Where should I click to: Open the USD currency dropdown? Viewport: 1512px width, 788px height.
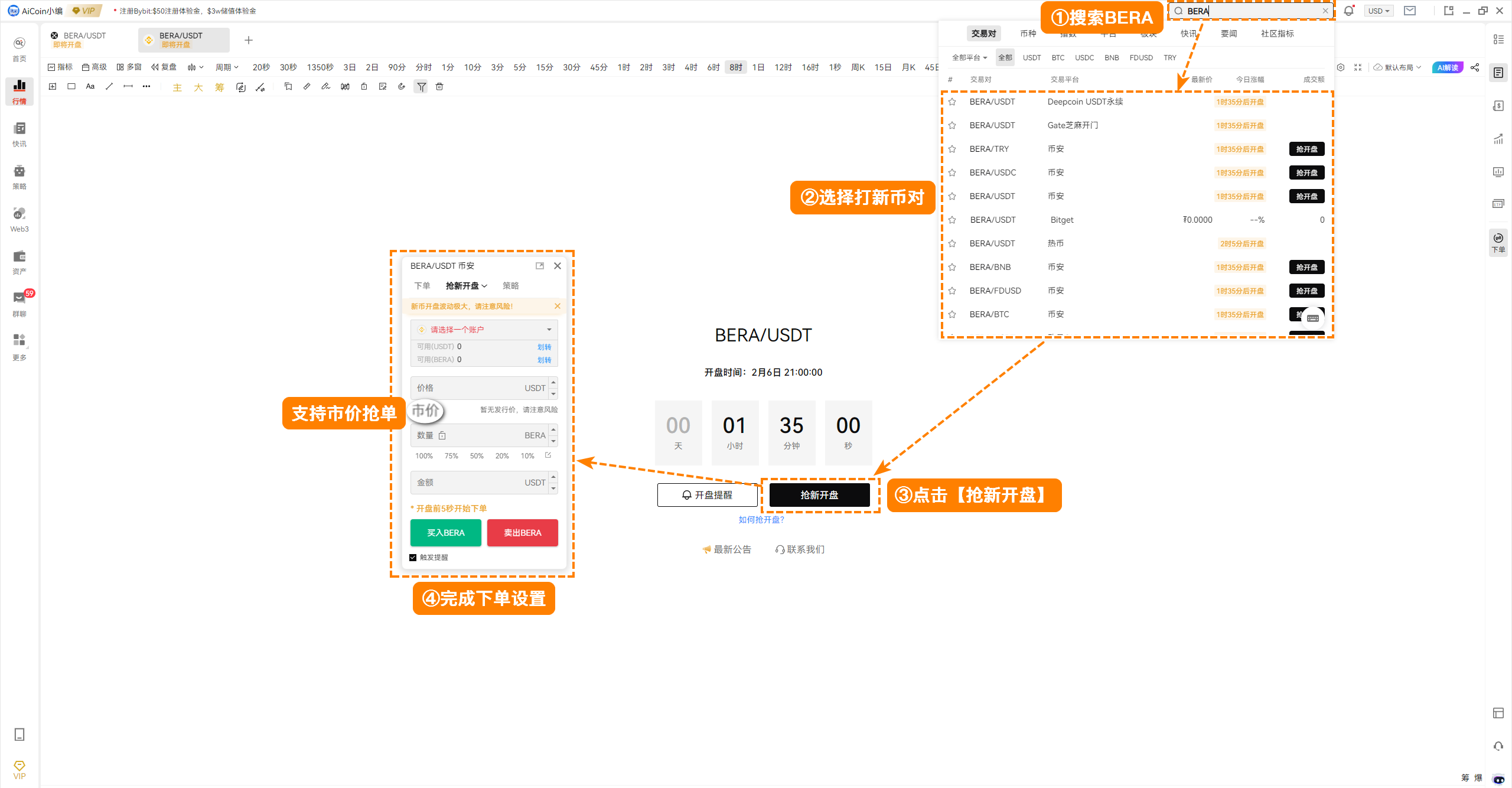tap(1379, 11)
